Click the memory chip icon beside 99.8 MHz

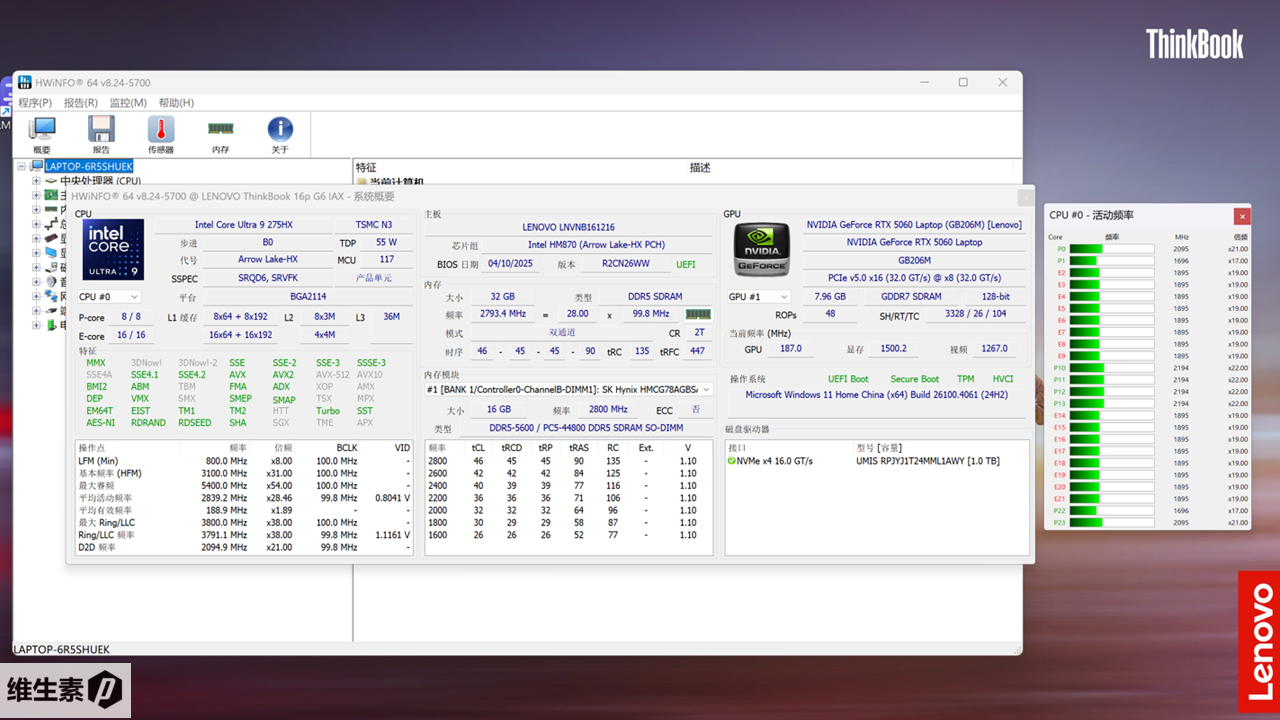(x=697, y=314)
